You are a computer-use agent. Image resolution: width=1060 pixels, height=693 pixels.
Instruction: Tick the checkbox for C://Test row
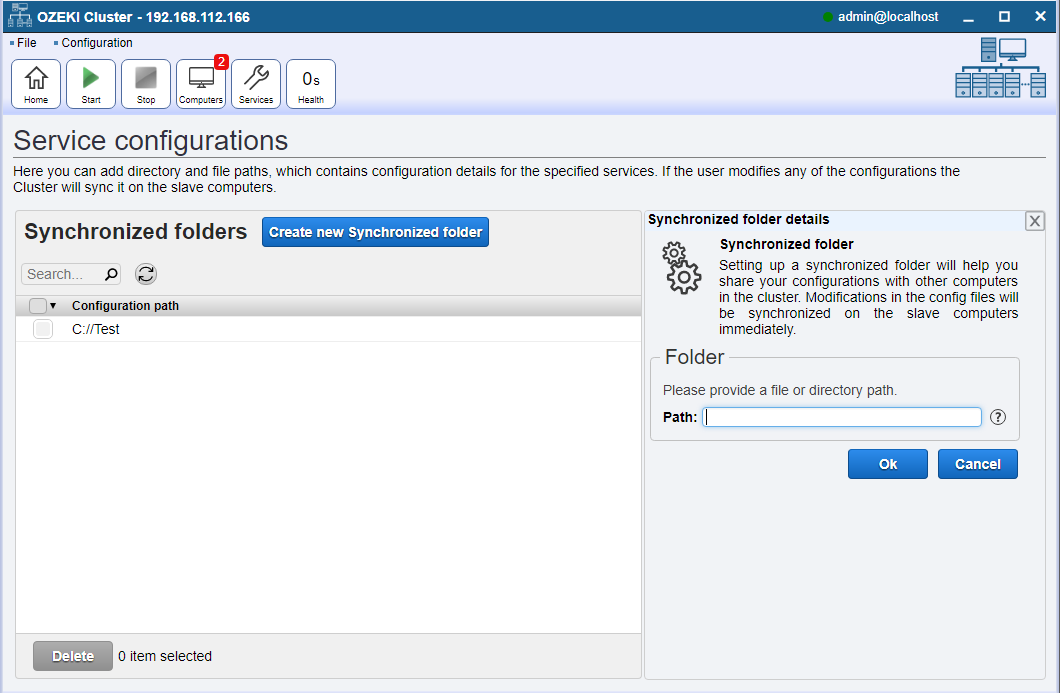click(x=43, y=329)
